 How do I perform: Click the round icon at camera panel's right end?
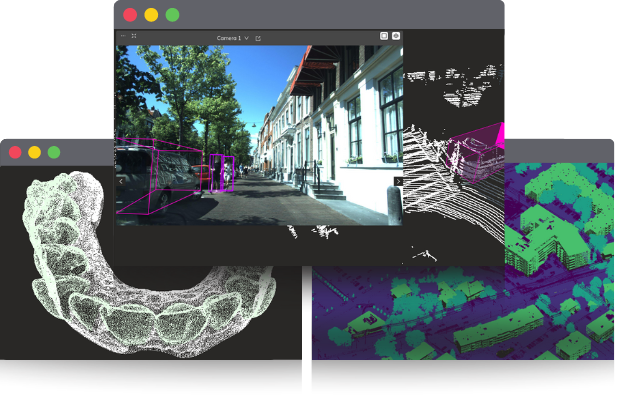point(396,36)
